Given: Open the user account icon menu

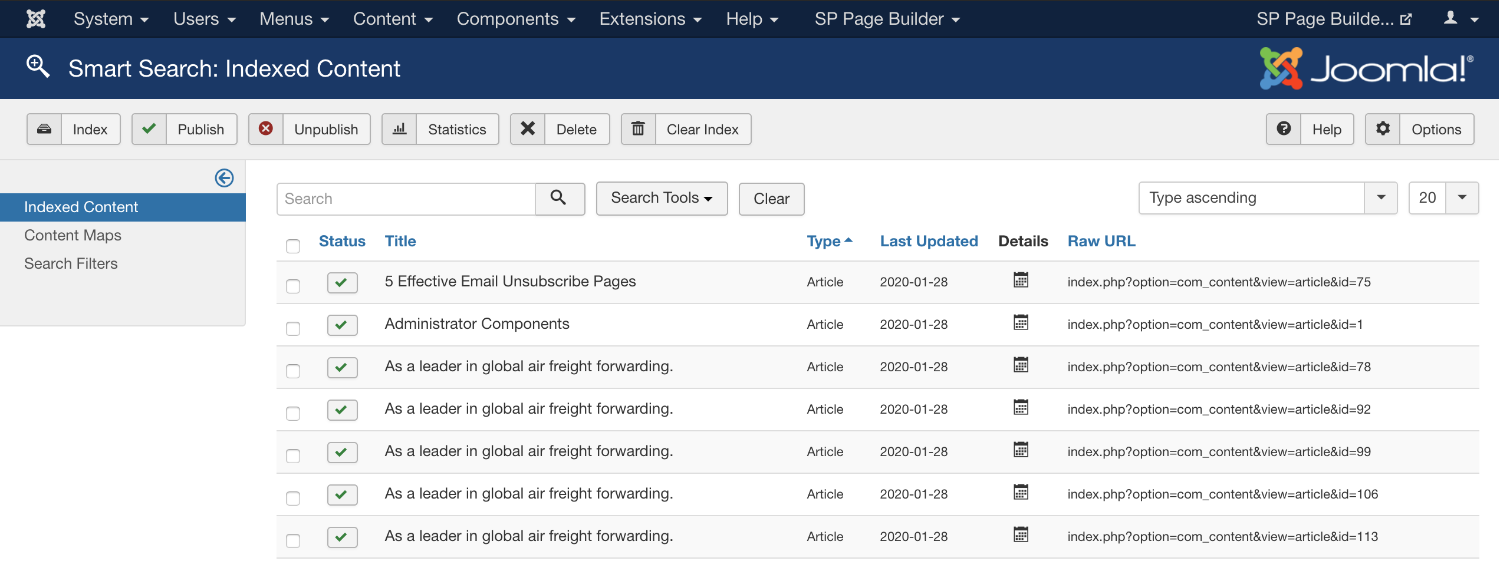Looking at the screenshot, I should [1460, 19].
